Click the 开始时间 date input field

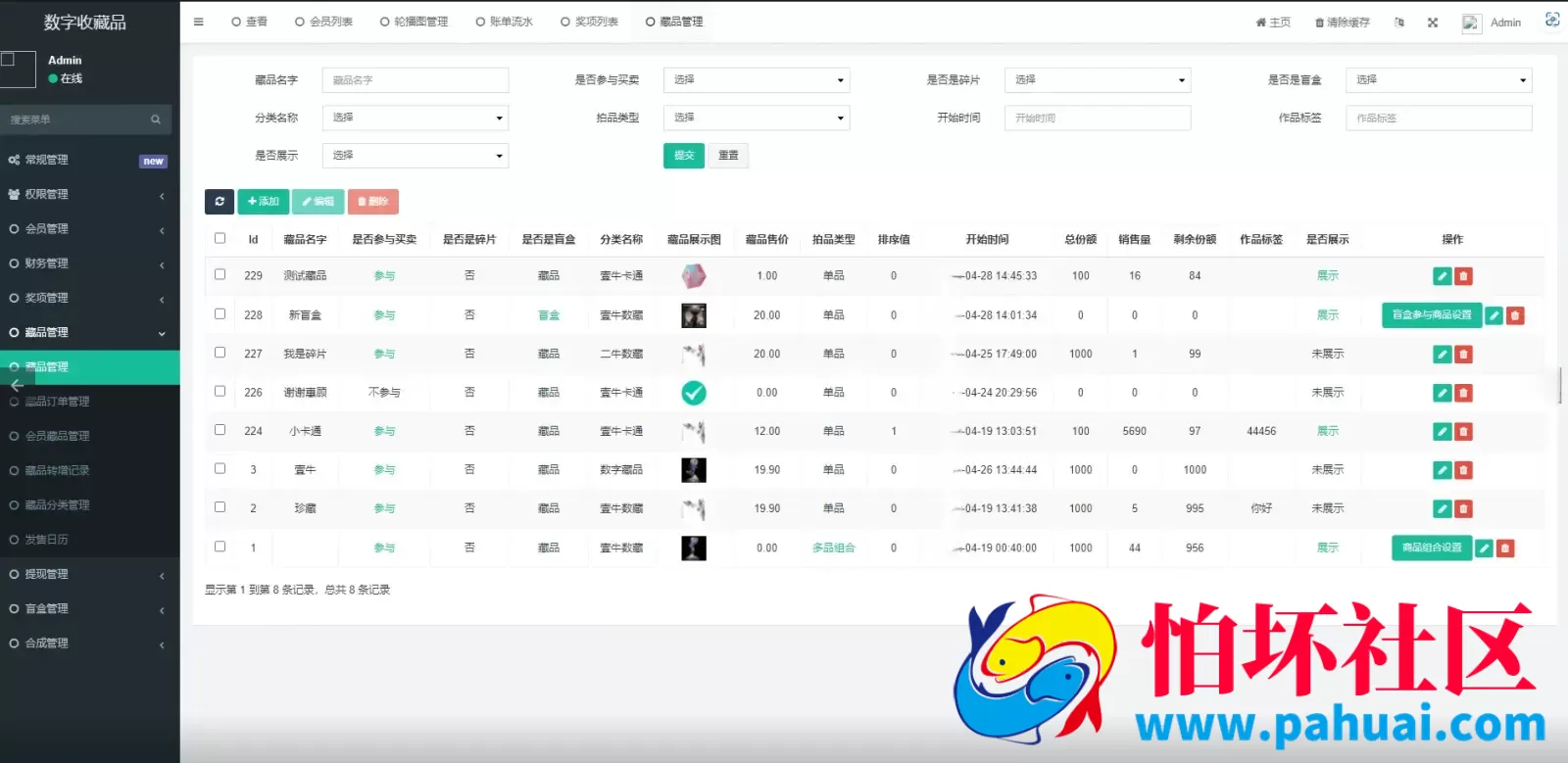[x=1098, y=118]
